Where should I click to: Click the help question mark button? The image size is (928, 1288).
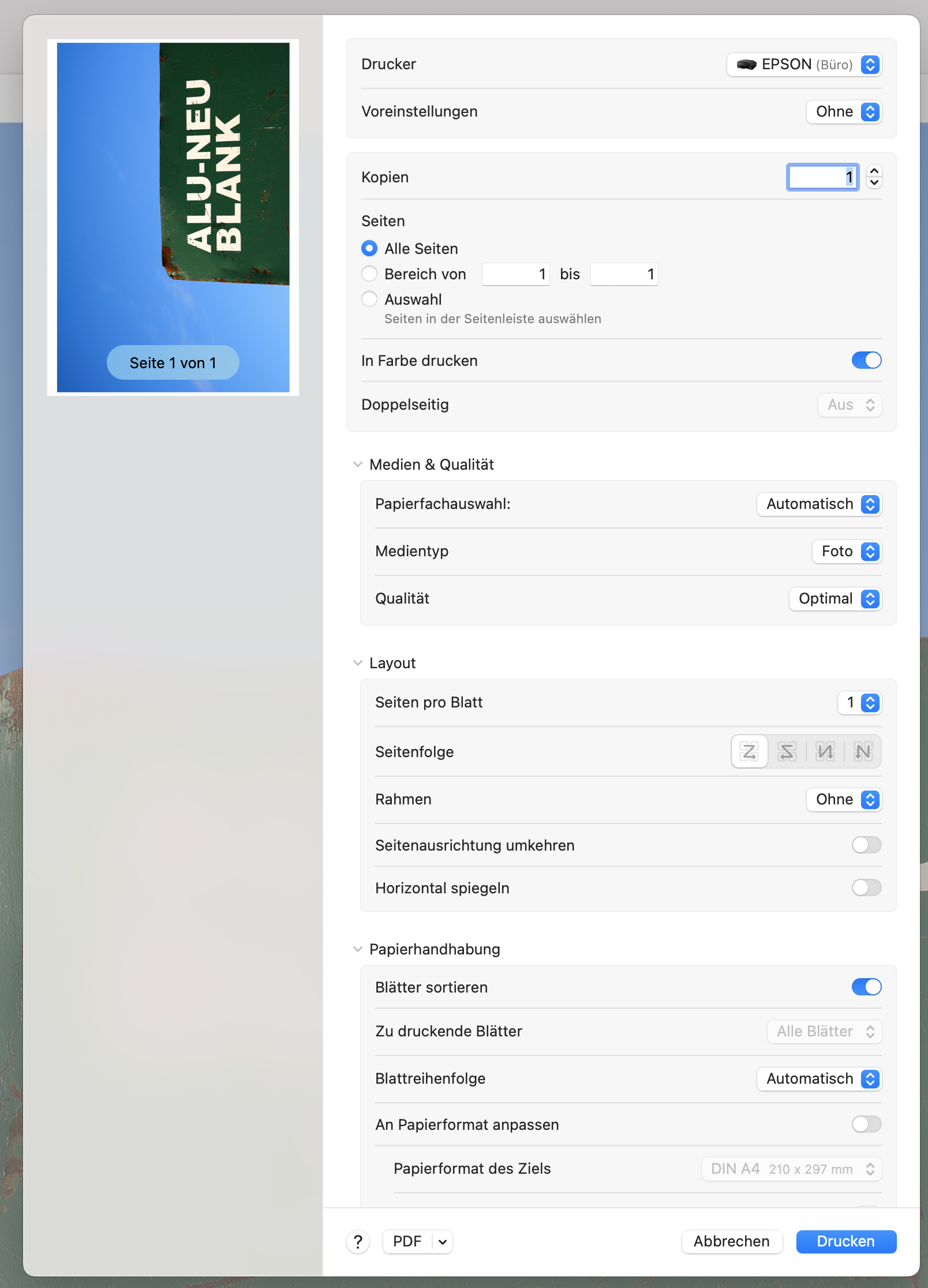358,1241
